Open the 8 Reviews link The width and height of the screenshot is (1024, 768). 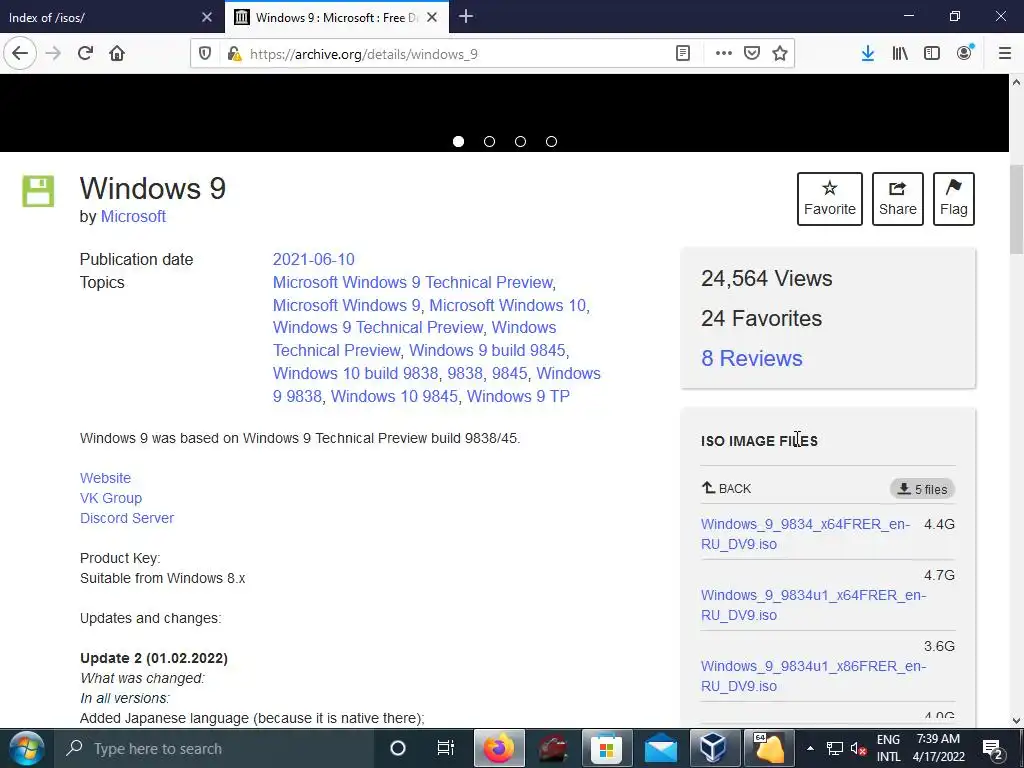(752, 358)
